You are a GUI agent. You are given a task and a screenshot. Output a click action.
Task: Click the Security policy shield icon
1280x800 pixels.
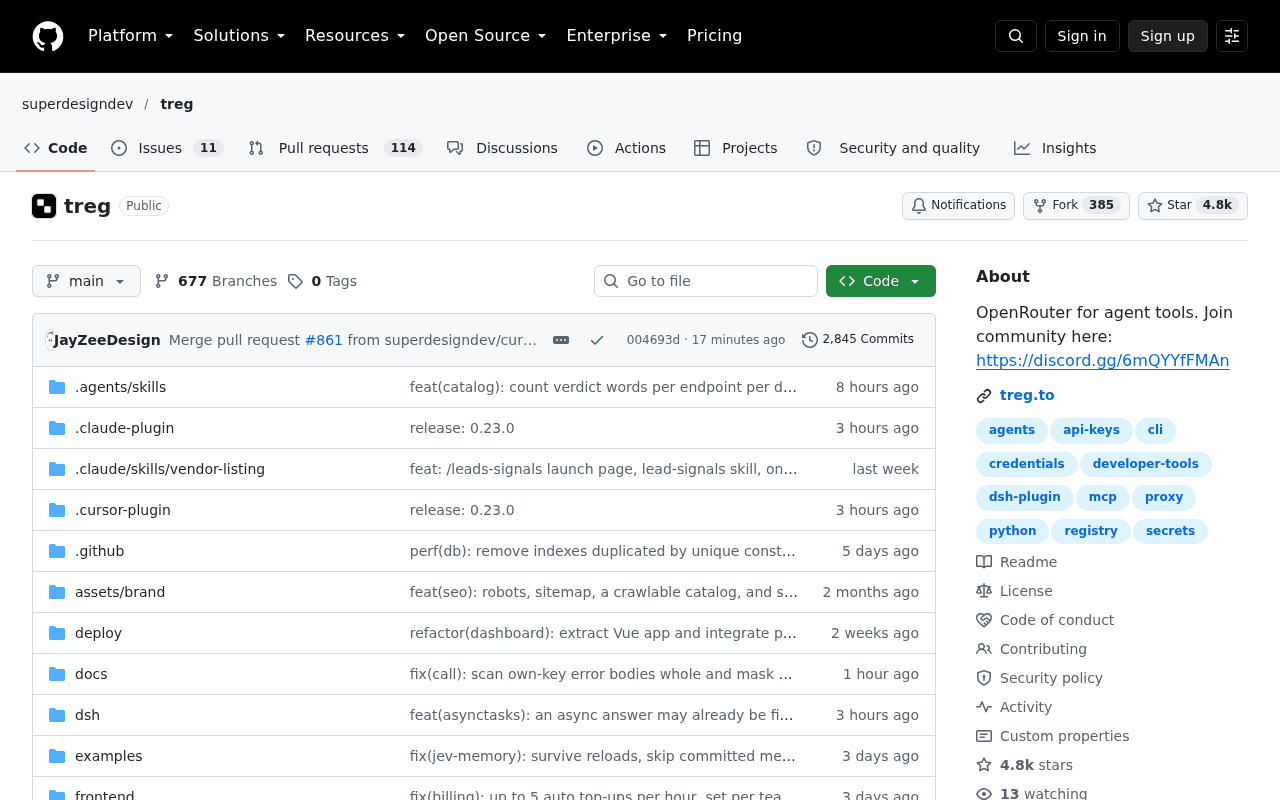[984, 678]
